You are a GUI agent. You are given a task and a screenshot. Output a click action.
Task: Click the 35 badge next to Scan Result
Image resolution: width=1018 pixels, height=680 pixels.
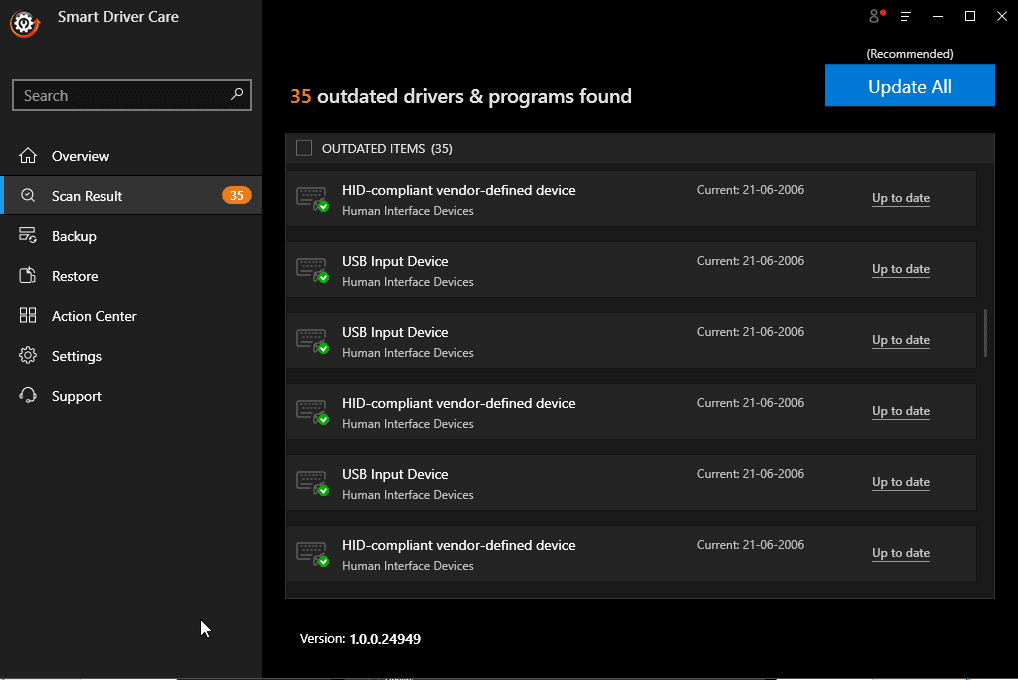(x=236, y=196)
